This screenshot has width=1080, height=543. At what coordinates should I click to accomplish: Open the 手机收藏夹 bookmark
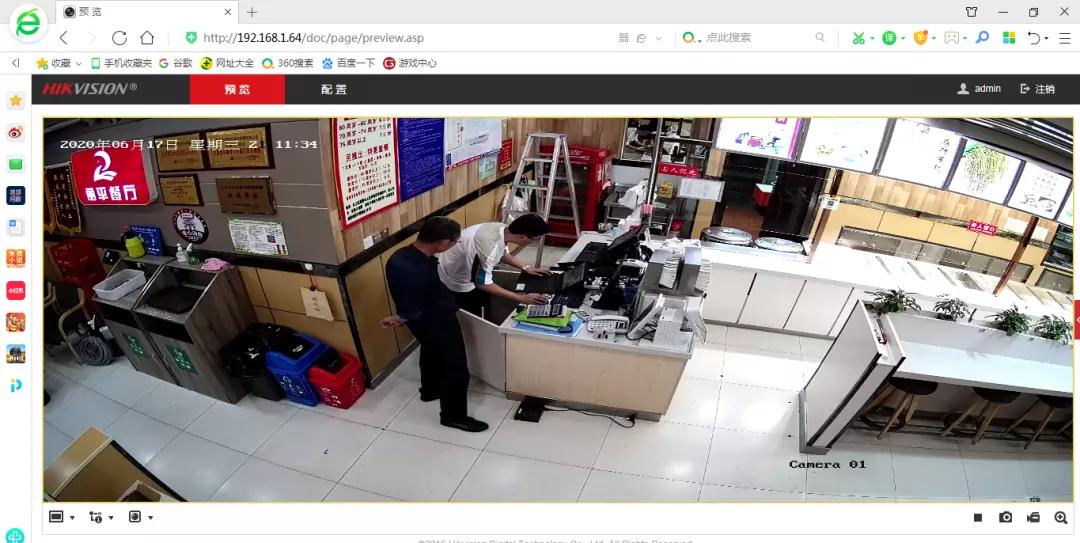pos(121,63)
